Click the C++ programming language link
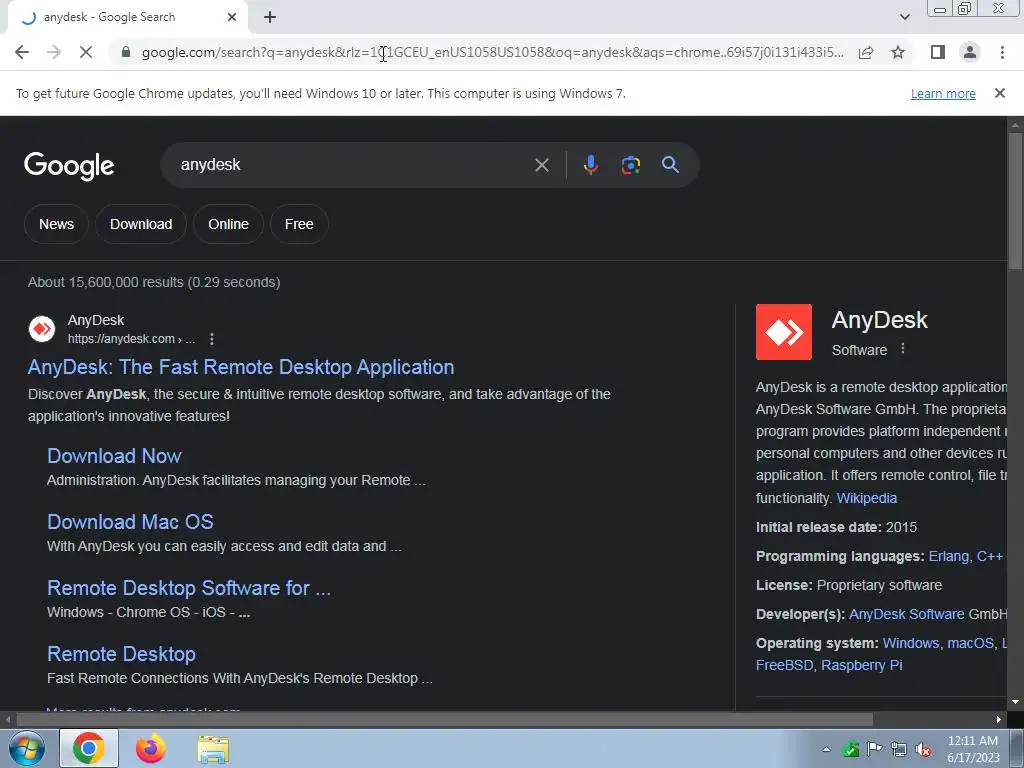Screen dimensions: 1024x768 click(989, 556)
